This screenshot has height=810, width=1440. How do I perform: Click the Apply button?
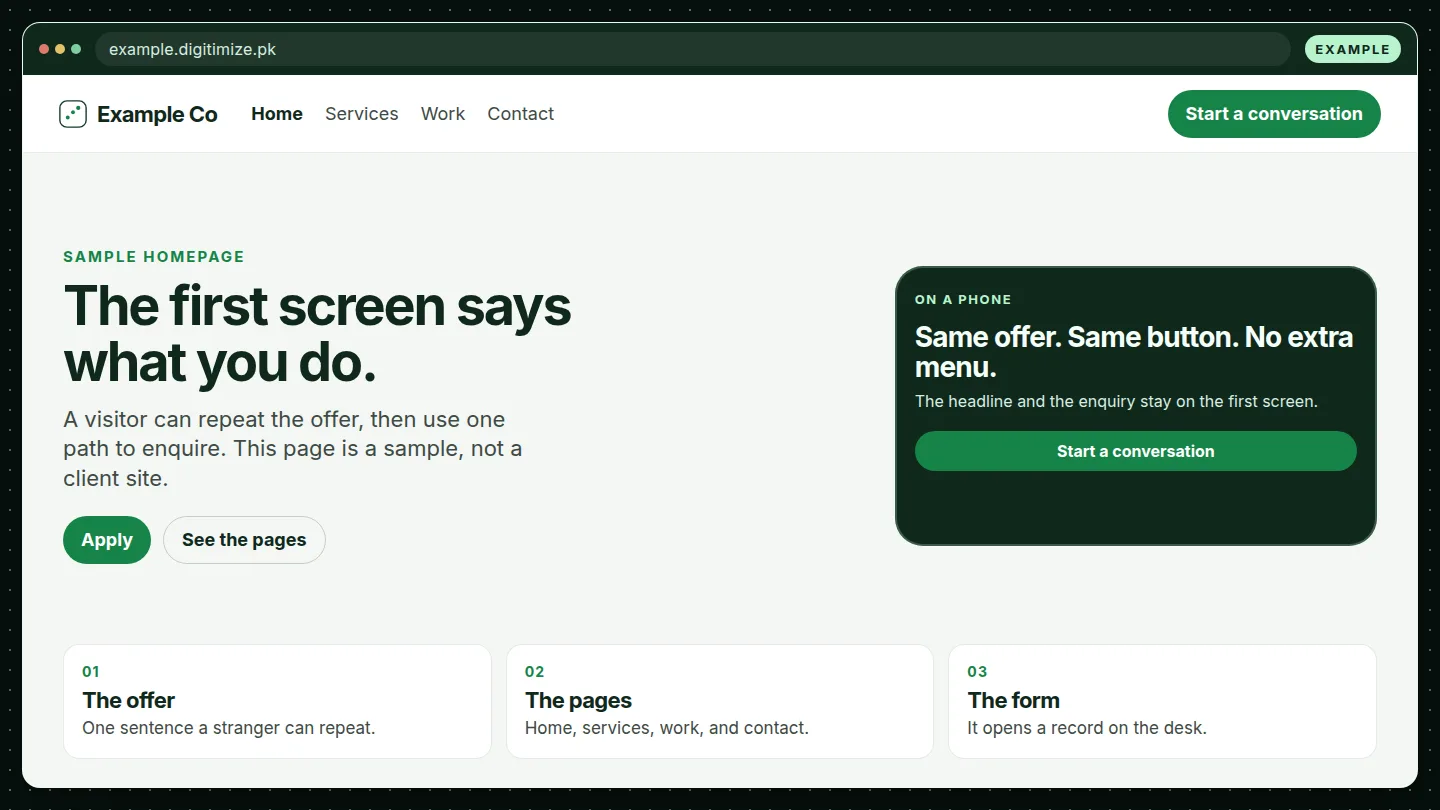107,540
